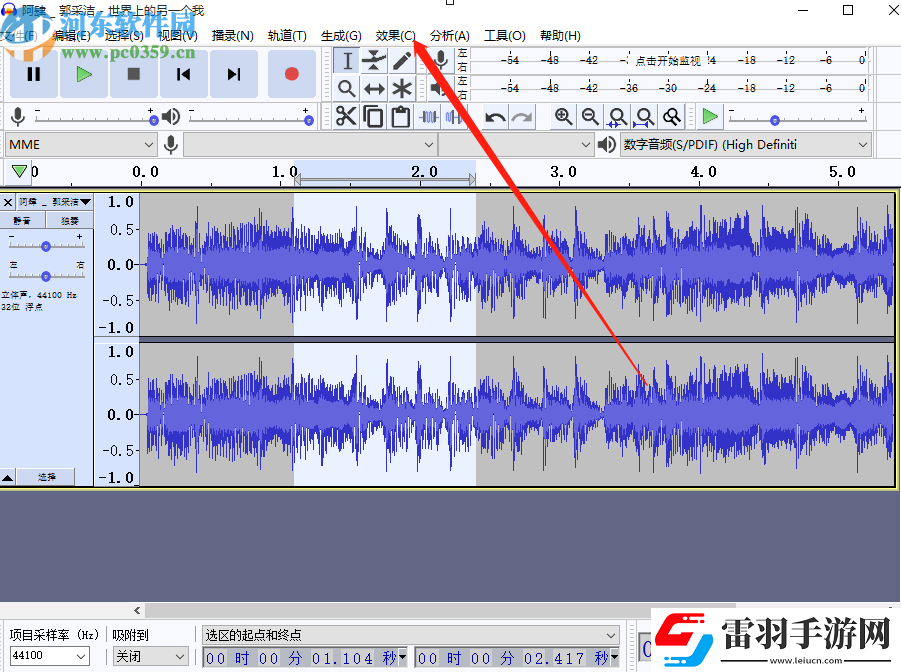This screenshot has width=901, height=672.
Task: Adjust the track pan slider
Action: click(x=46, y=276)
